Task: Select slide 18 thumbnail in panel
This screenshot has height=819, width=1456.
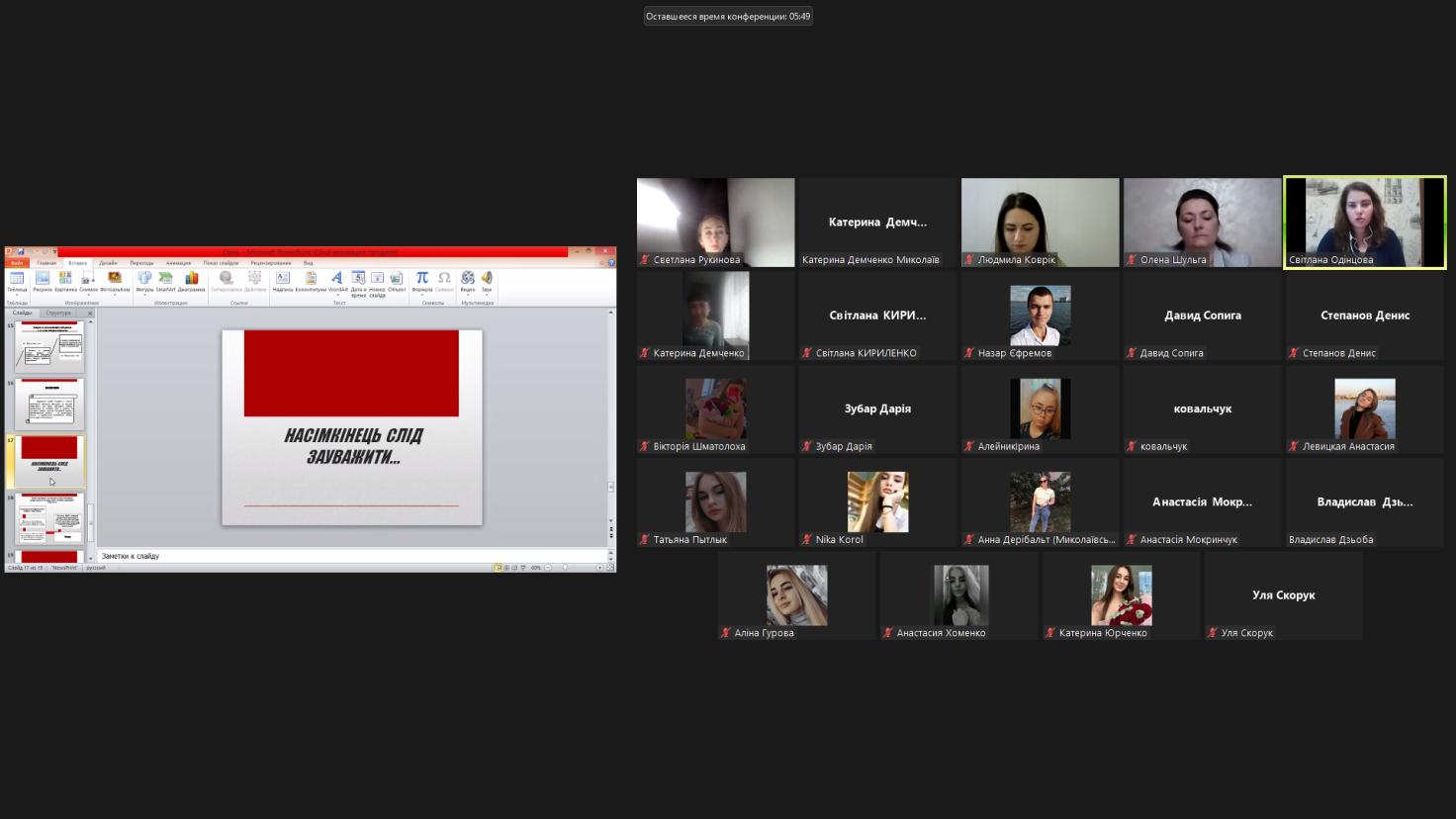Action: click(49, 518)
